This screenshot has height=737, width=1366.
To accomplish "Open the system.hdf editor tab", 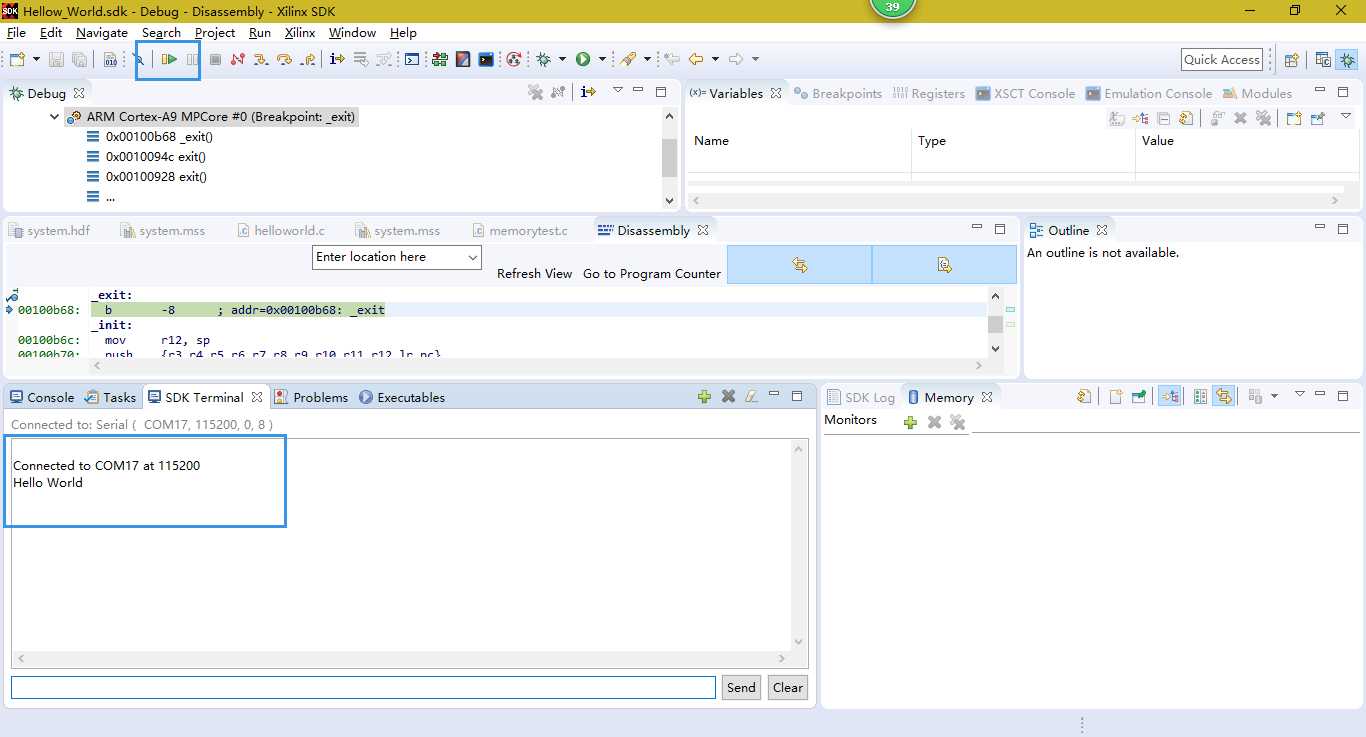I will coord(49,230).
